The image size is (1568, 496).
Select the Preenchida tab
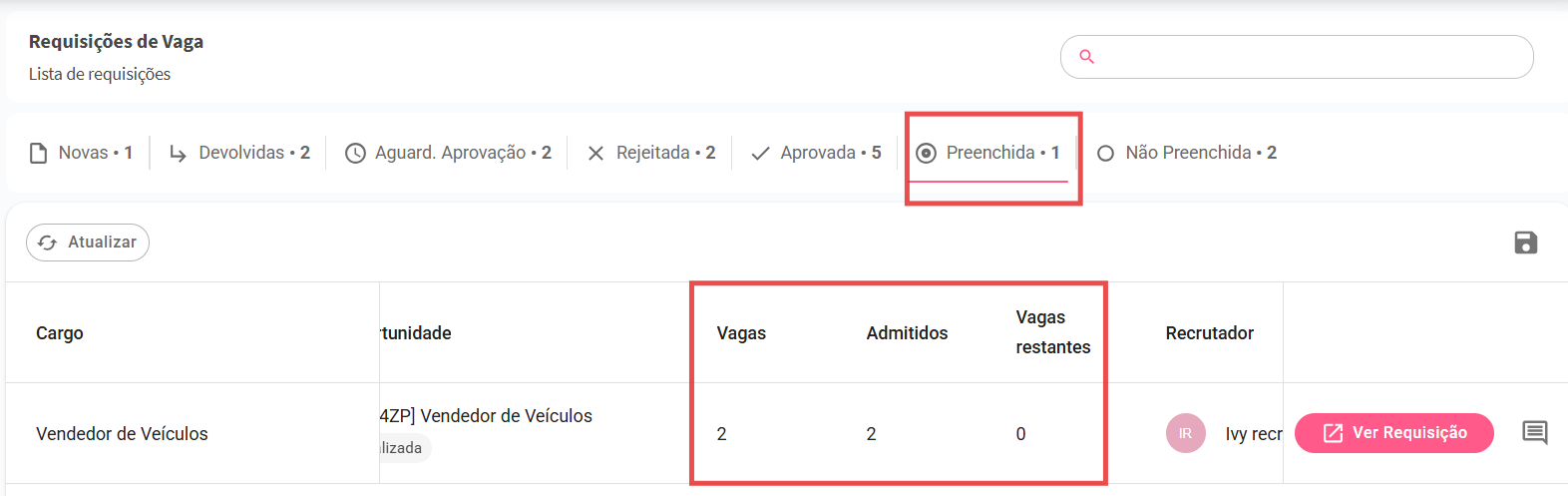pyautogui.click(x=991, y=153)
